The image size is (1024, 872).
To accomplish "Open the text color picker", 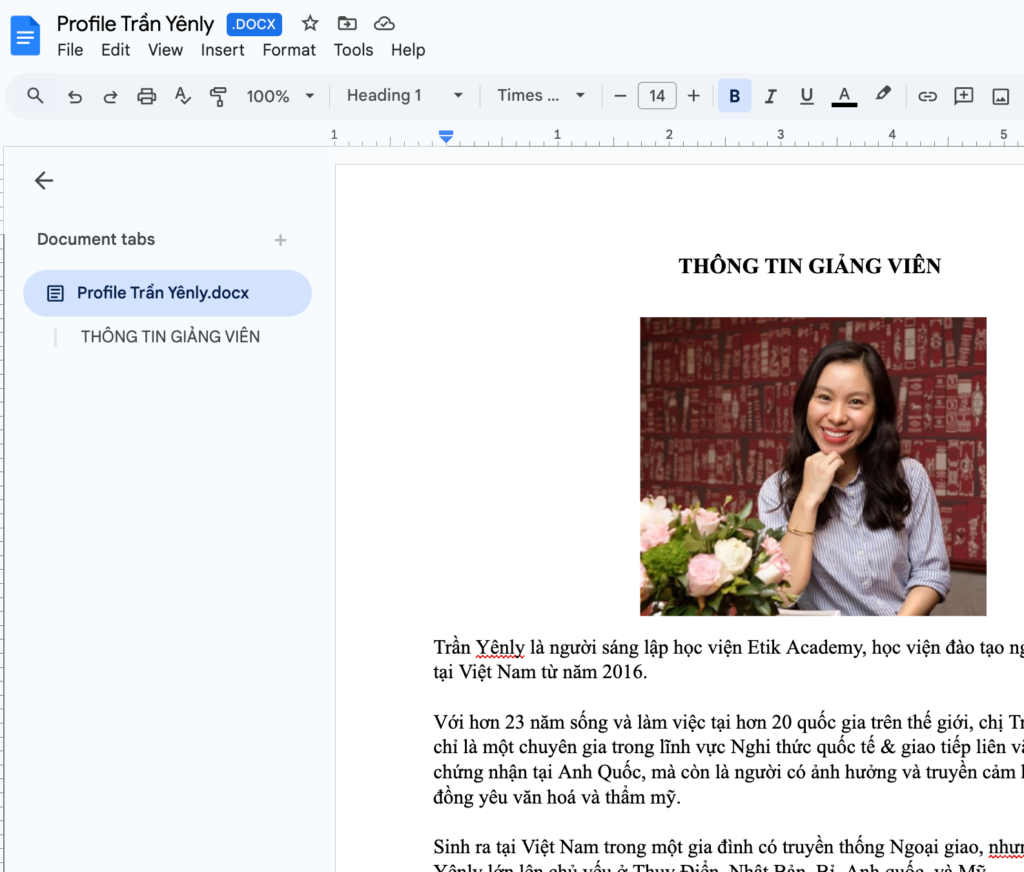I will 844,96.
